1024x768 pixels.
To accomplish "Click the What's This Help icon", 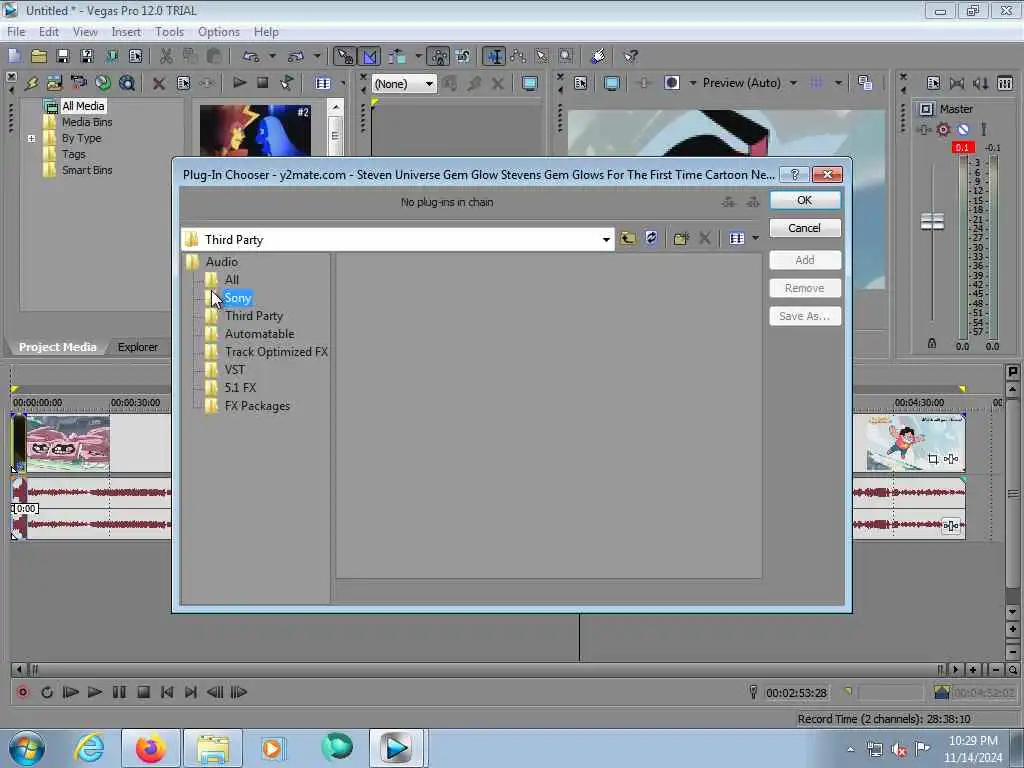I will click(630, 57).
